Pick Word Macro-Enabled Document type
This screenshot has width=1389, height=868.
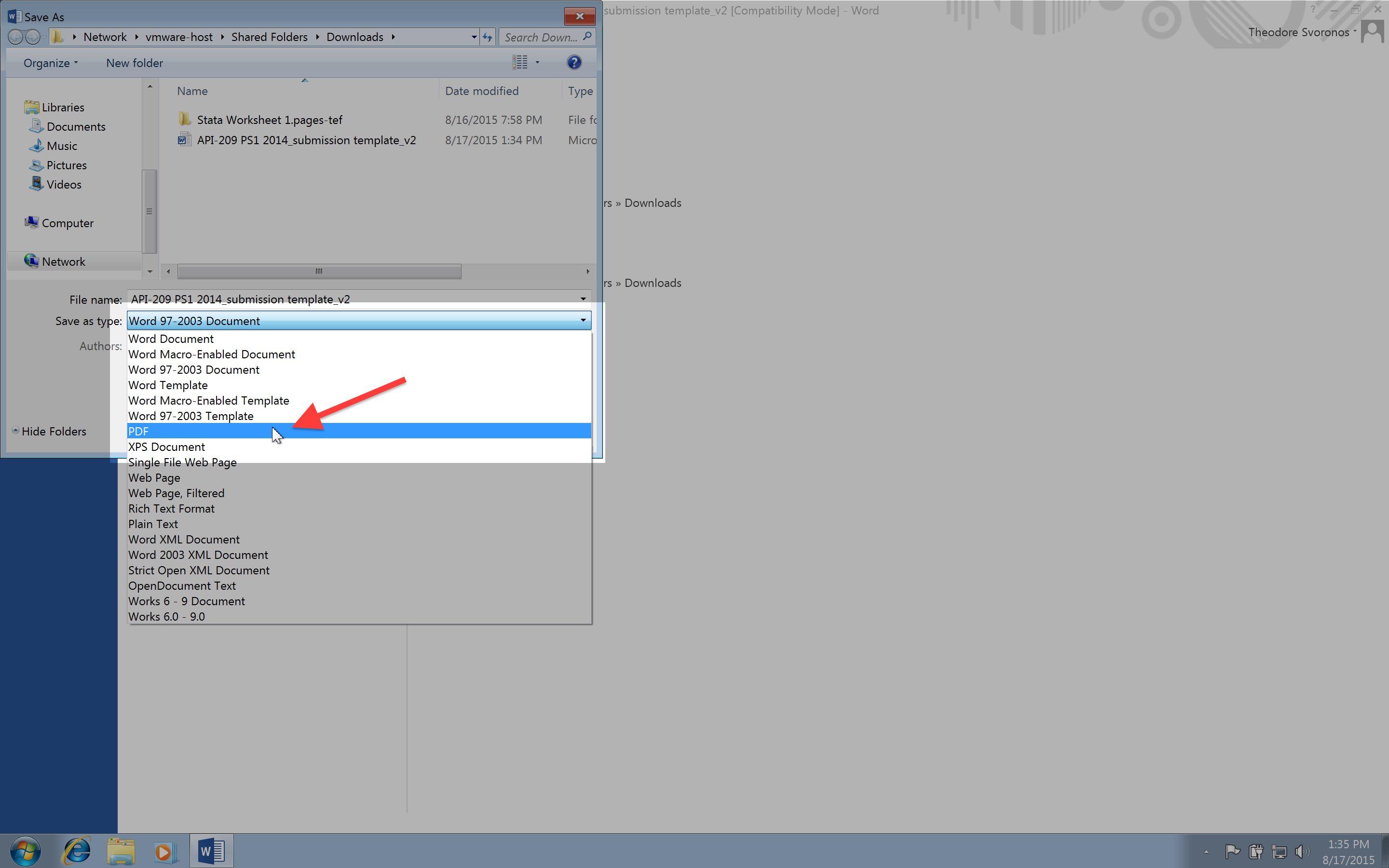pyautogui.click(x=359, y=354)
